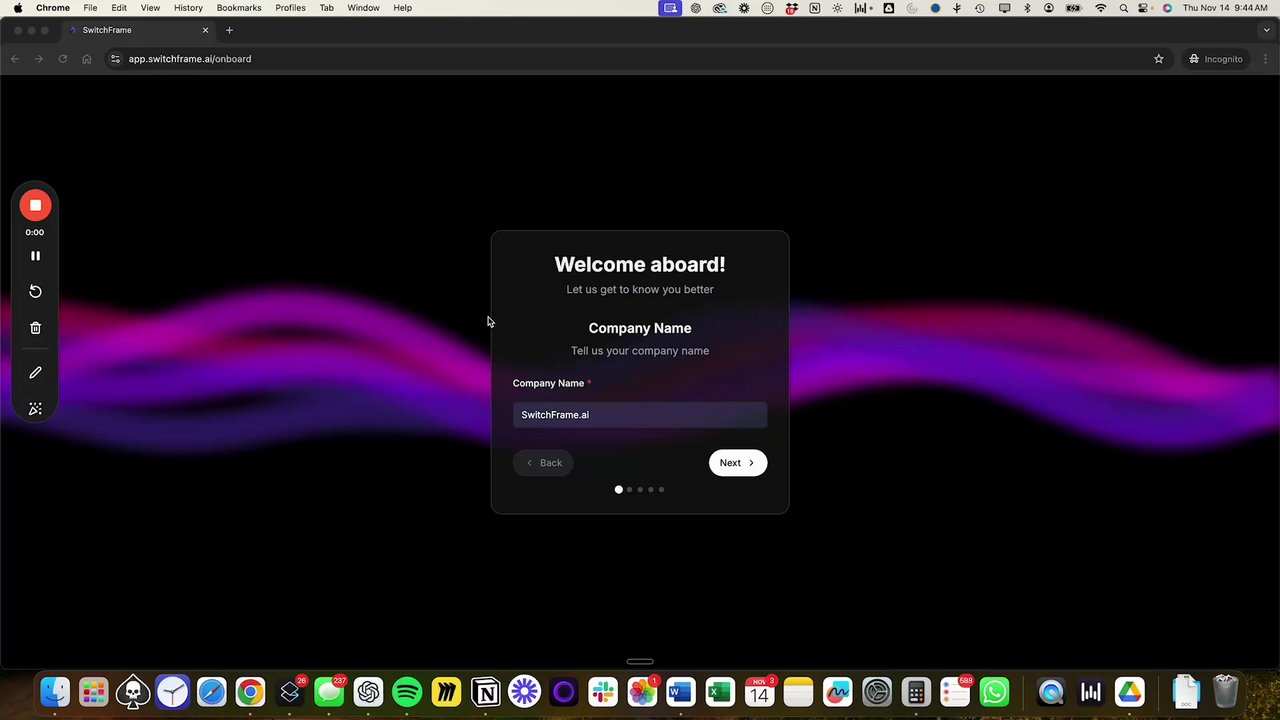Viewport: 1280px width, 720px height.
Task: Close the SwitchFrame tab
Action: 205,30
